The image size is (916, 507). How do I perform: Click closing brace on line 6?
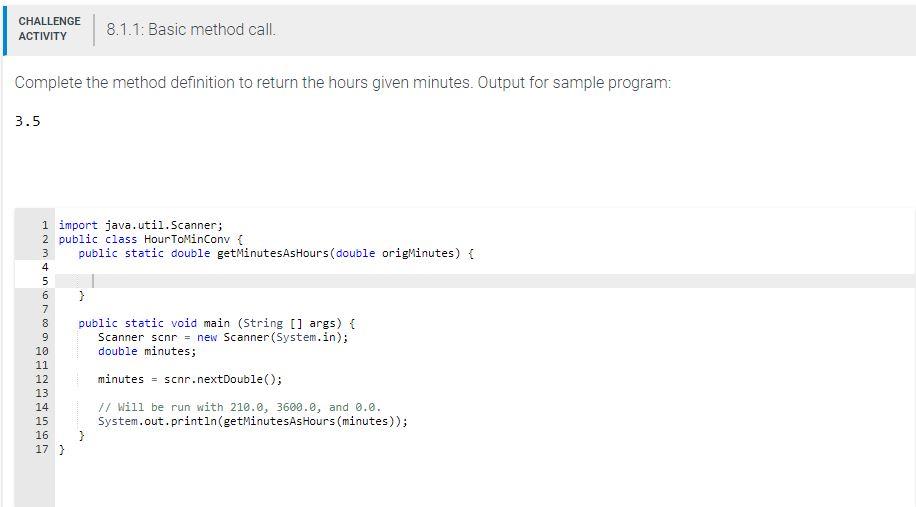click(81, 295)
